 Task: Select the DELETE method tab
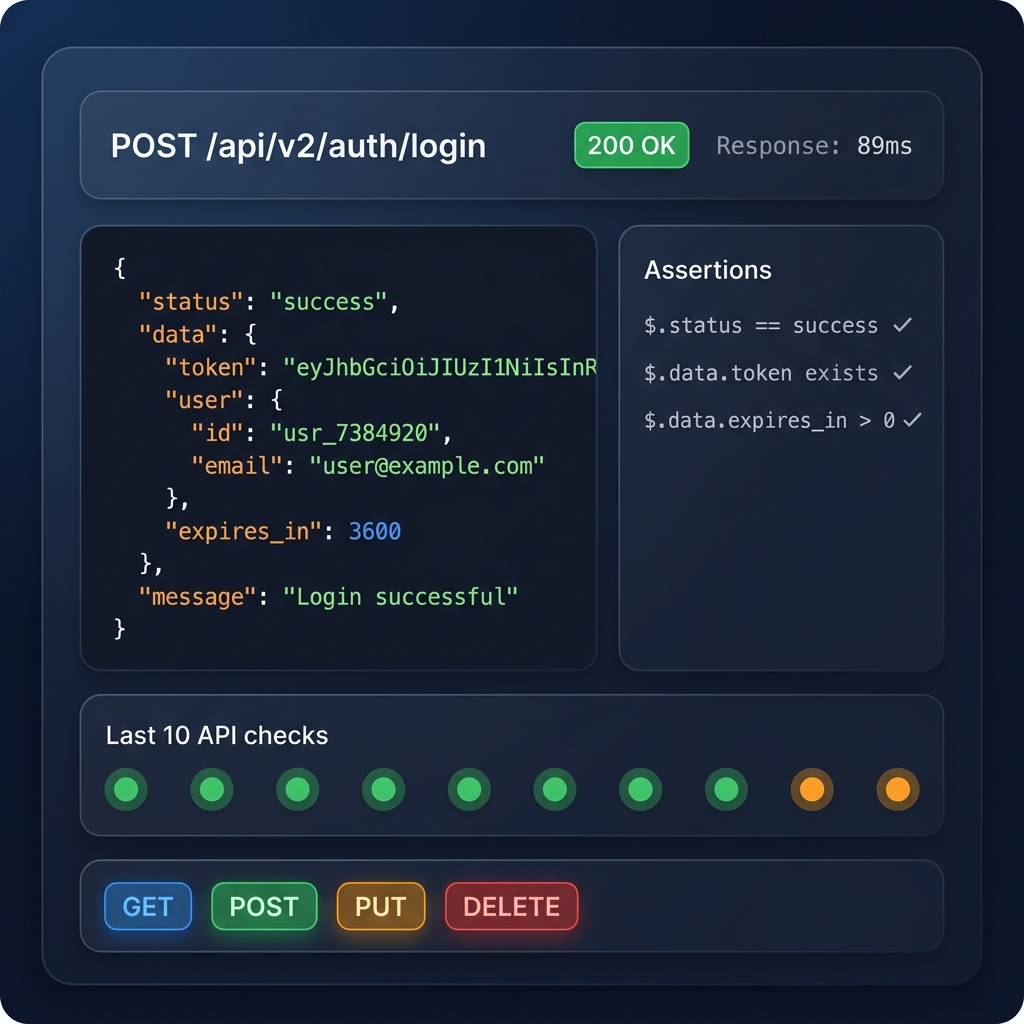tap(511, 907)
